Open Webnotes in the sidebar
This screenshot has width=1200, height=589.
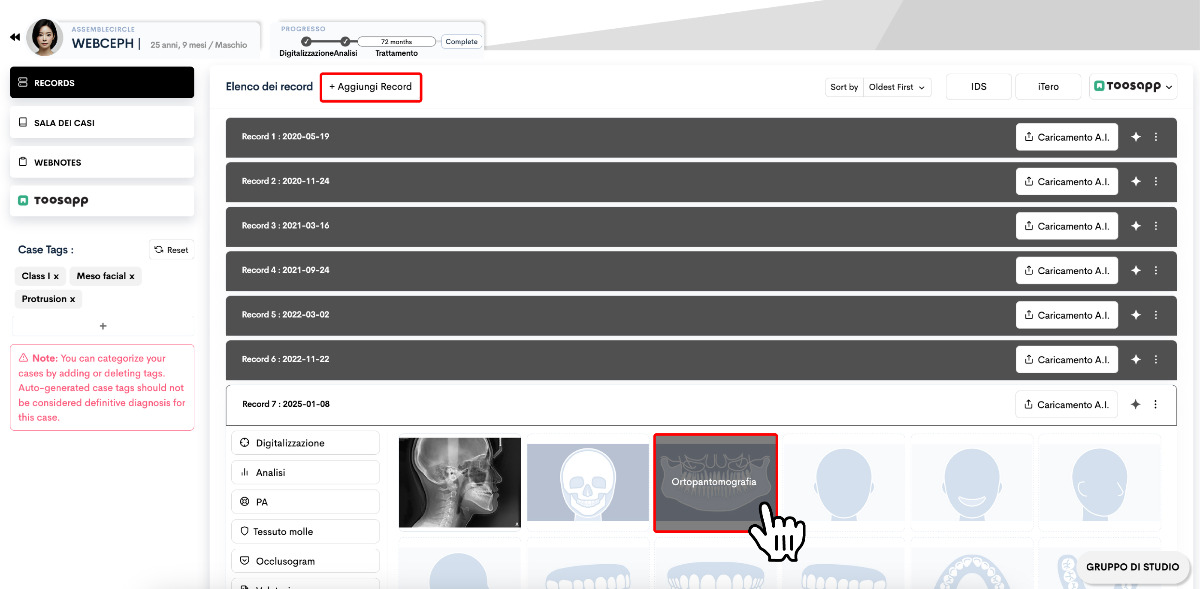101,162
